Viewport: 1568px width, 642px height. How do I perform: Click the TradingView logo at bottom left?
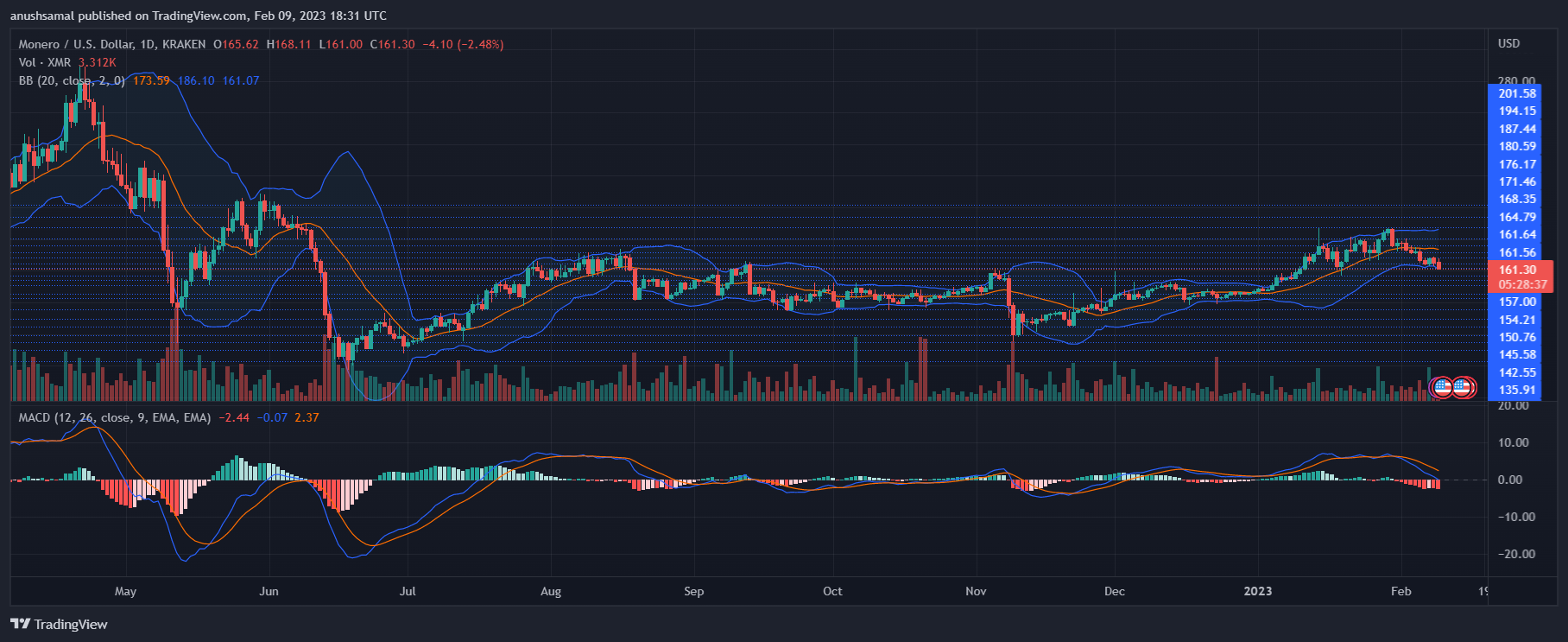click(59, 624)
